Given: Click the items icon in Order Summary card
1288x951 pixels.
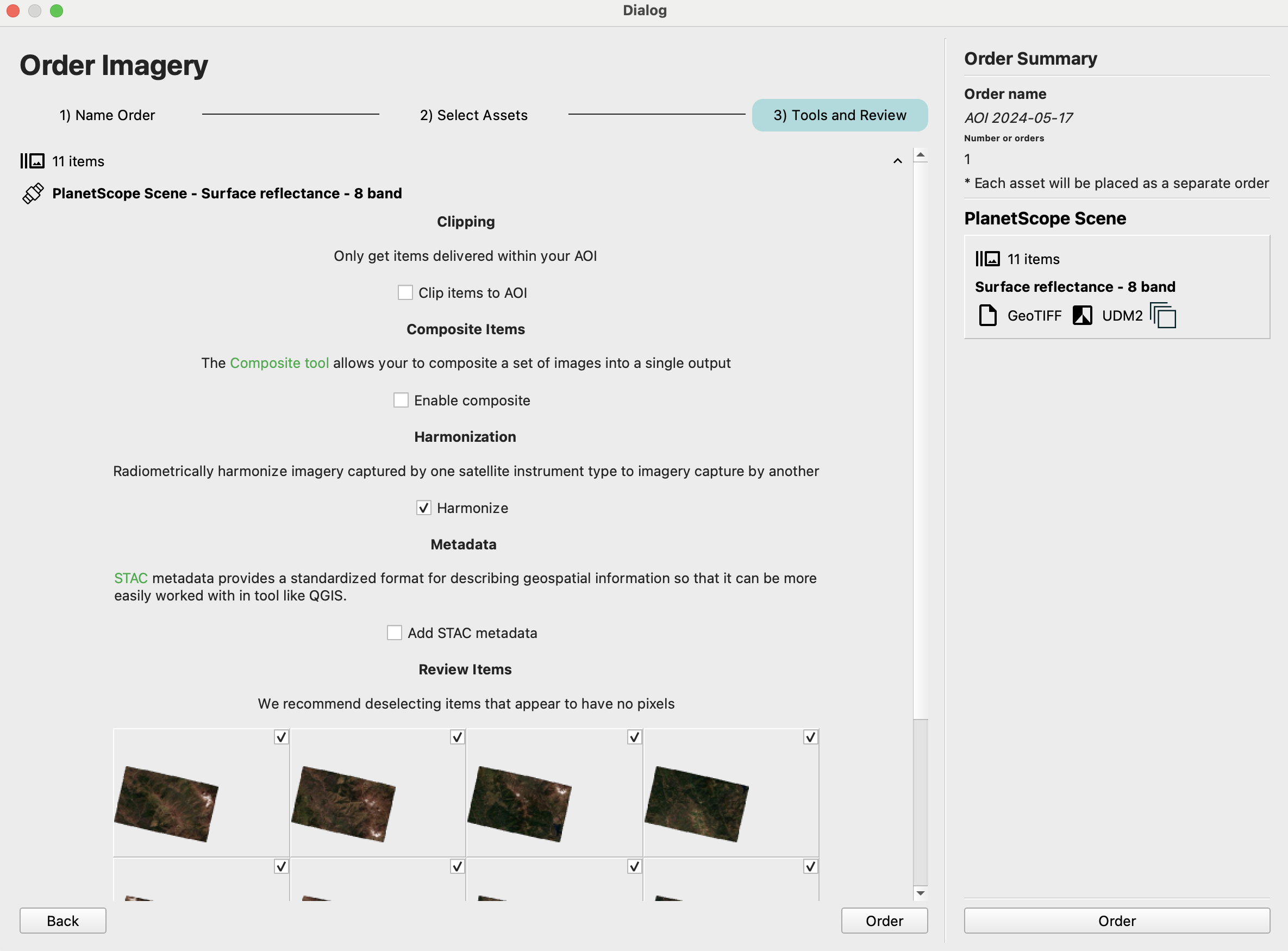Looking at the screenshot, I should pos(987,259).
